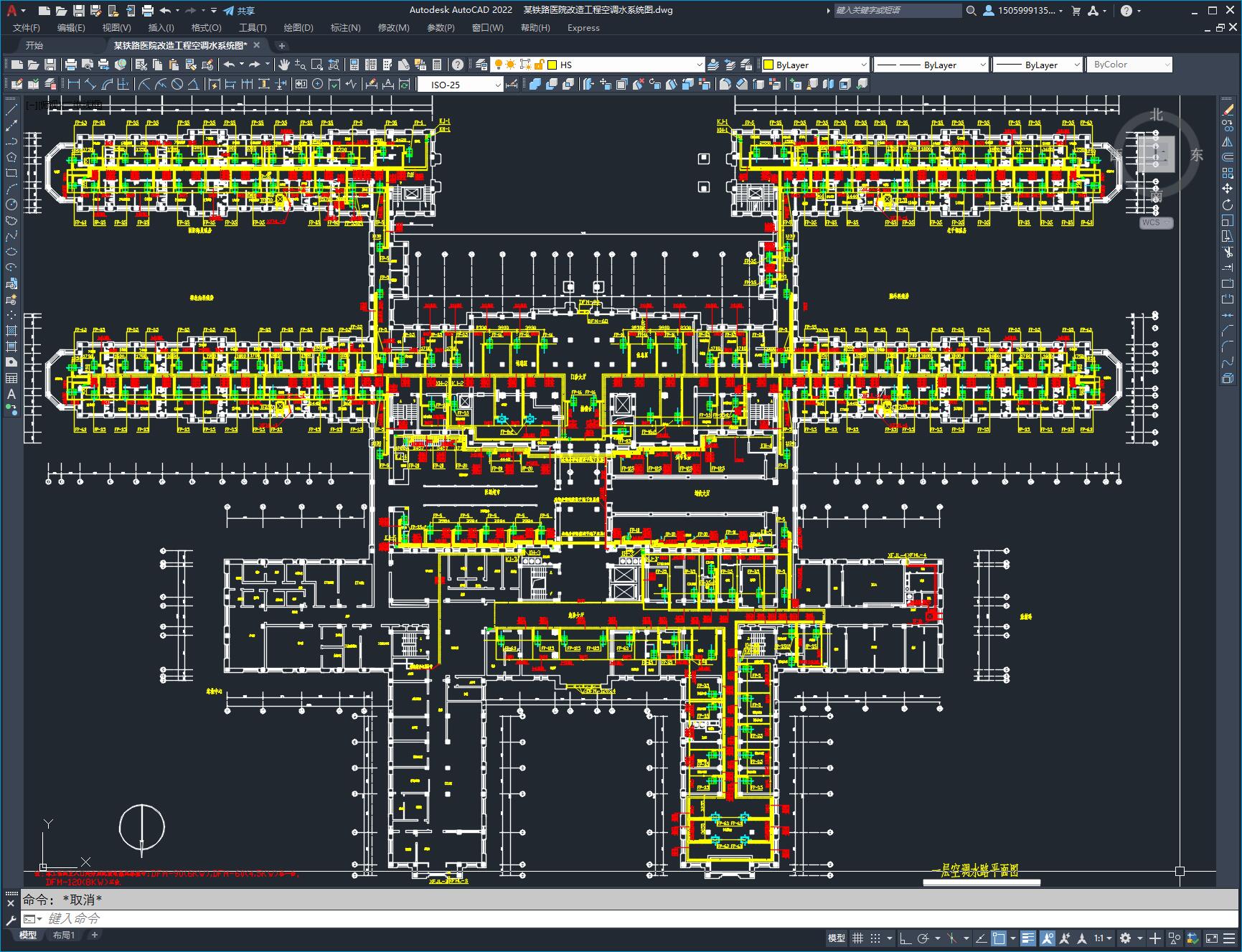Viewport: 1242px width, 952px height.
Task: Toggle layer lock icon for HS layer
Action: (540, 65)
